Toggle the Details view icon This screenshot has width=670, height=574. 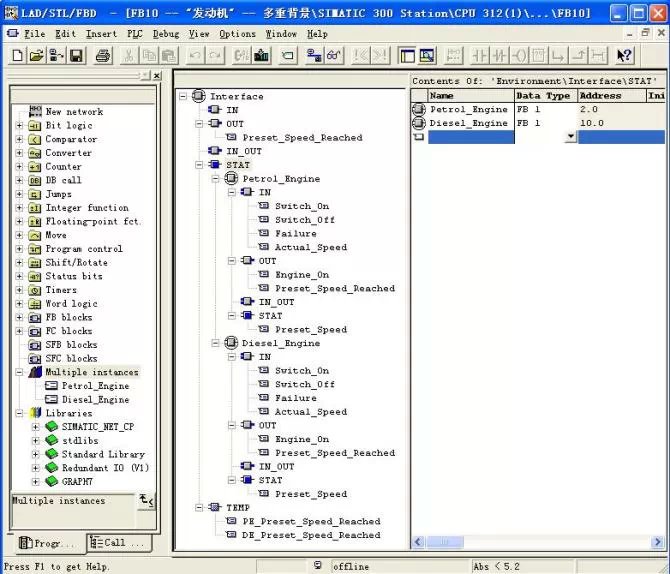coord(426,56)
